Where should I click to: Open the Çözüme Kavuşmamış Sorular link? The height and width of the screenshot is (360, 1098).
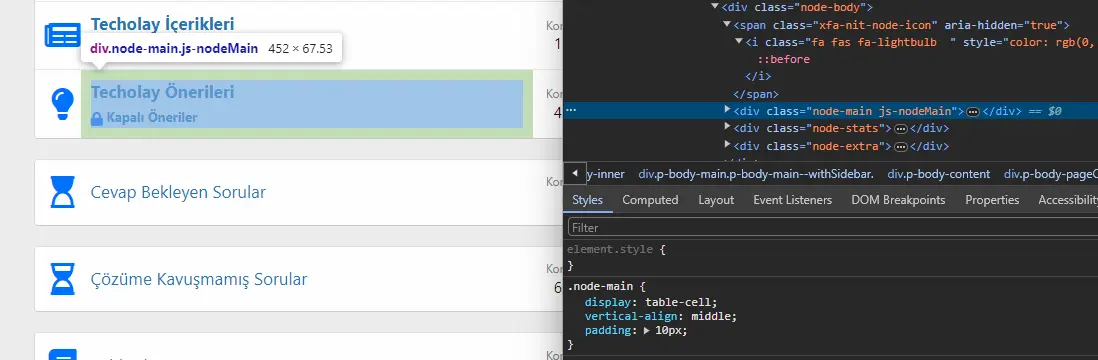199,279
